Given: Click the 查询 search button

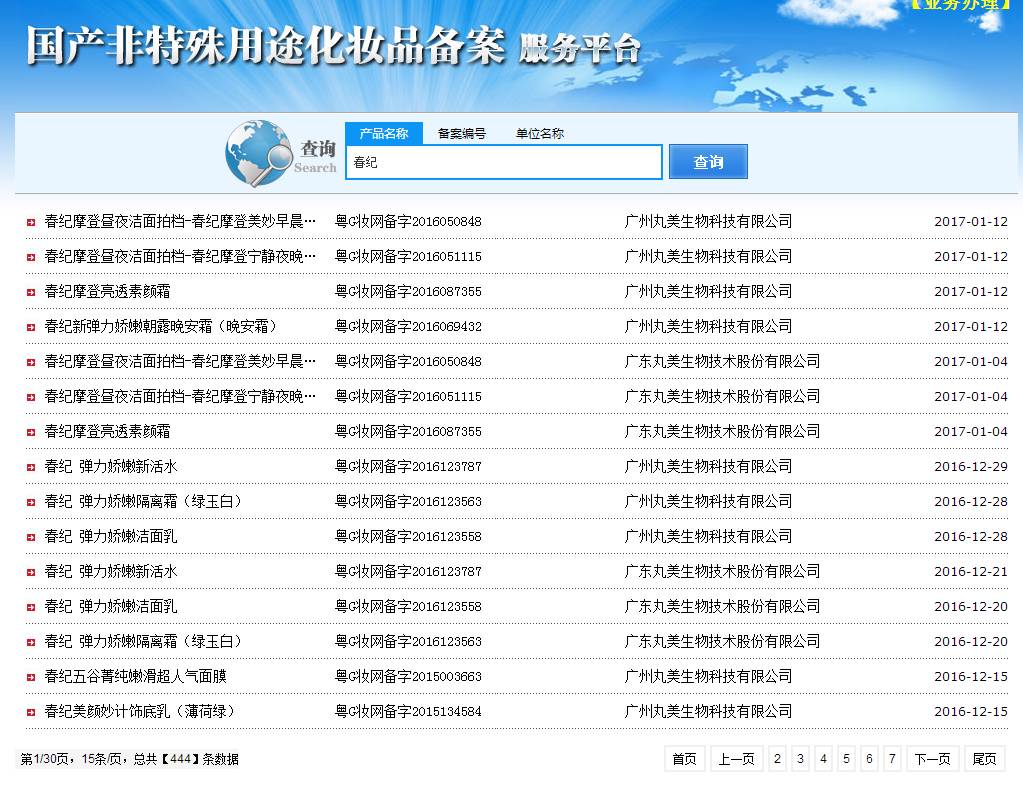Looking at the screenshot, I should coord(708,161).
